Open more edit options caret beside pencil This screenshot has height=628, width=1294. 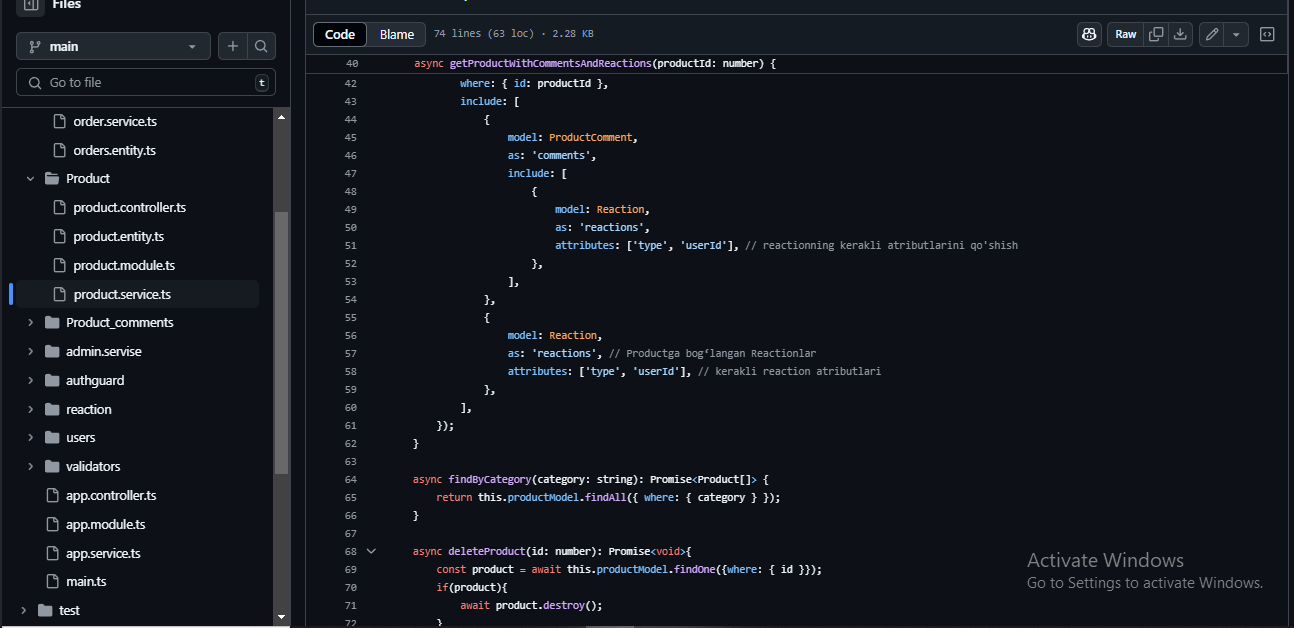pyautogui.click(x=1237, y=34)
